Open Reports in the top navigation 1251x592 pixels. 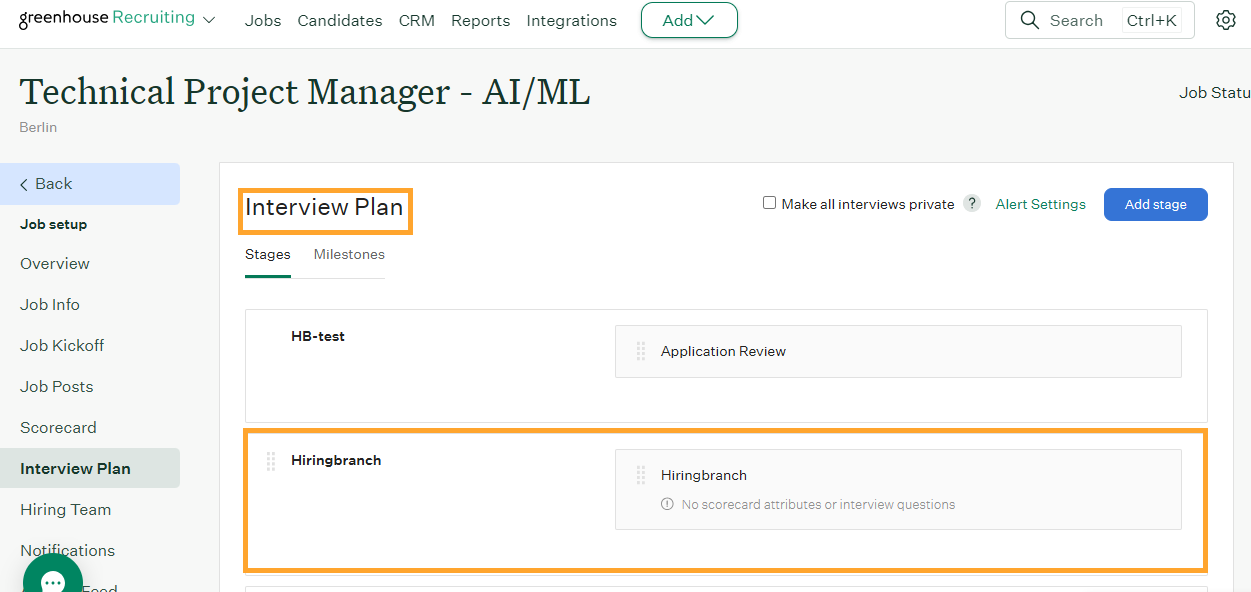tap(480, 21)
